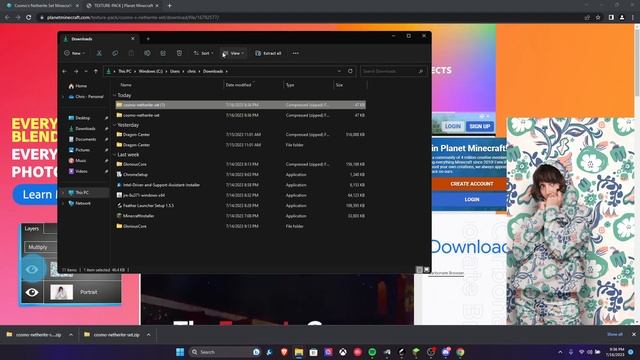Toggle the highlighted eye icon above Portrait layer
Screen dimensions: 640x360
32,269
